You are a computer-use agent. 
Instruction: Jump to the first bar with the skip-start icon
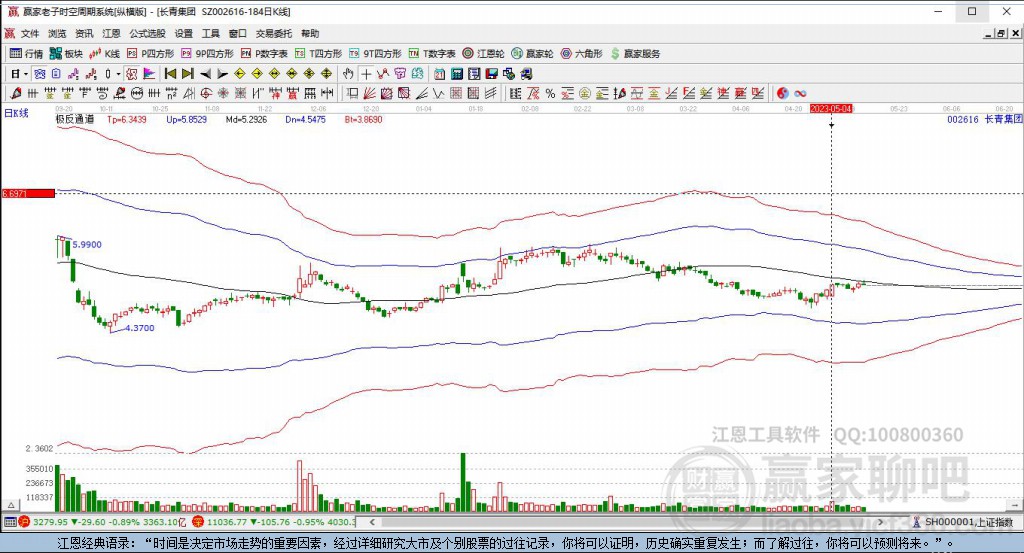click(170, 74)
